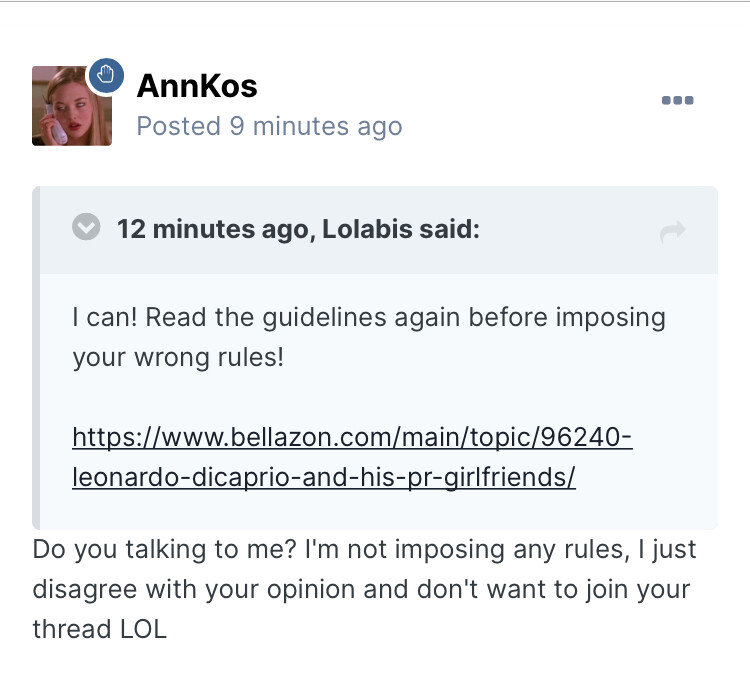Viewport: 750px width, 698px height.
Task: Click the "12 minutes ago" quote header text
Action: point(210,230)
